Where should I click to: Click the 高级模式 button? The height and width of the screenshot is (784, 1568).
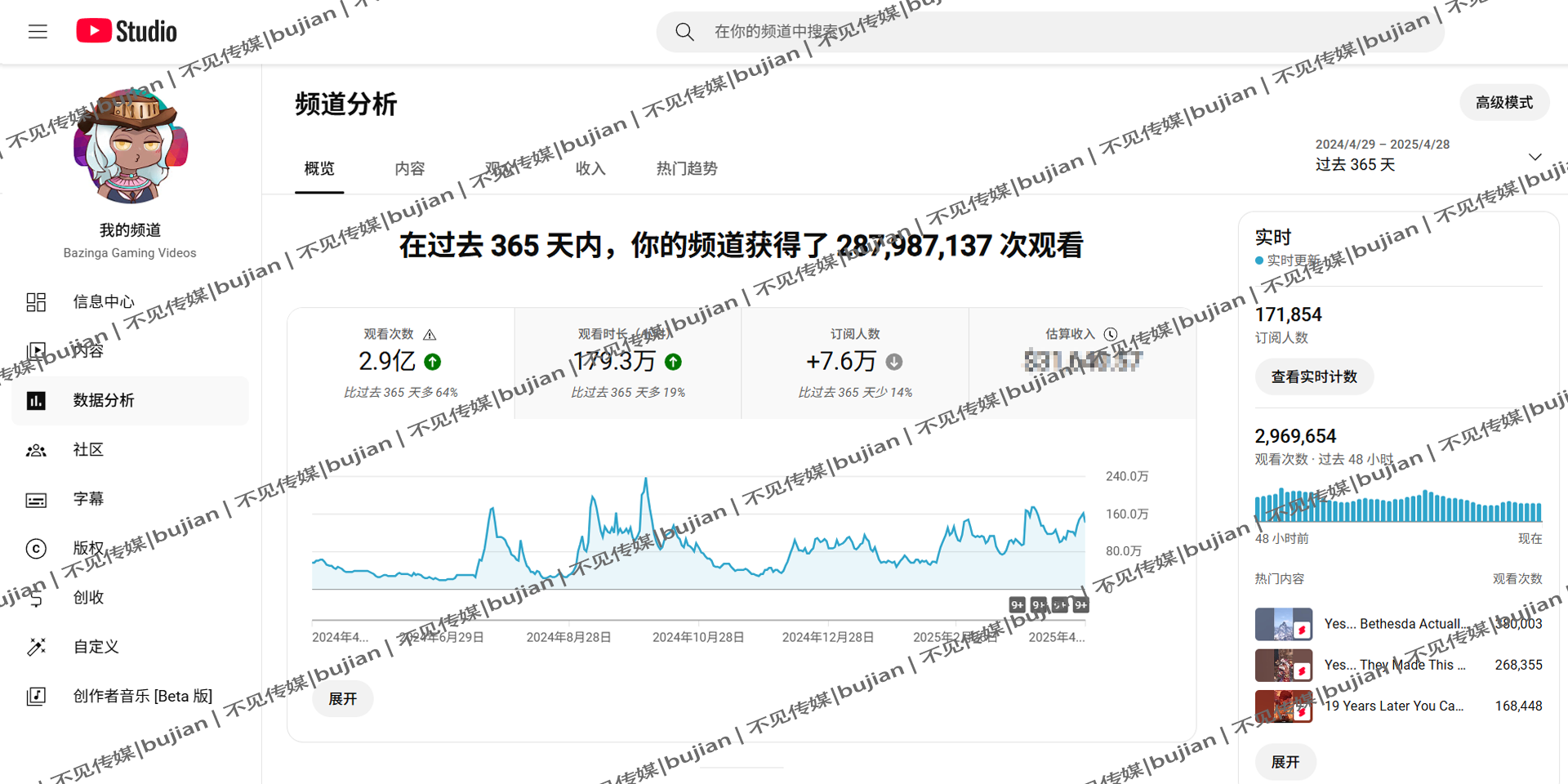(1503, 103)
